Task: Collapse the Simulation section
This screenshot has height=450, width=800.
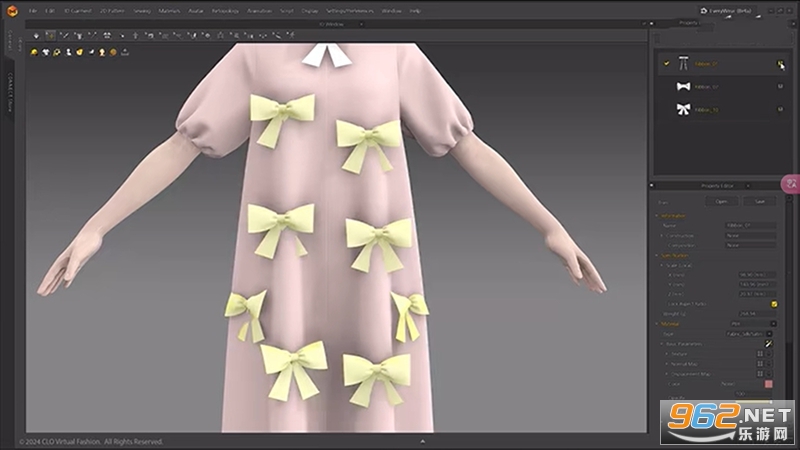Action: pos(657,256)
